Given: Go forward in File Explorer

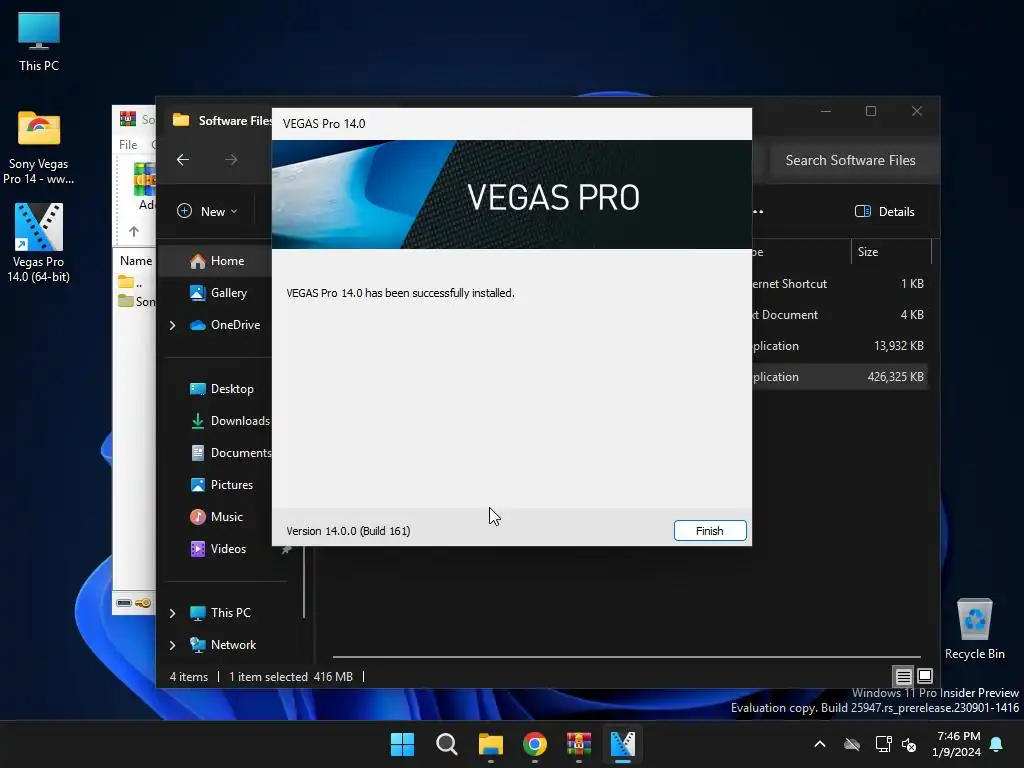Looking at the screenshot, I should (231, 159).
